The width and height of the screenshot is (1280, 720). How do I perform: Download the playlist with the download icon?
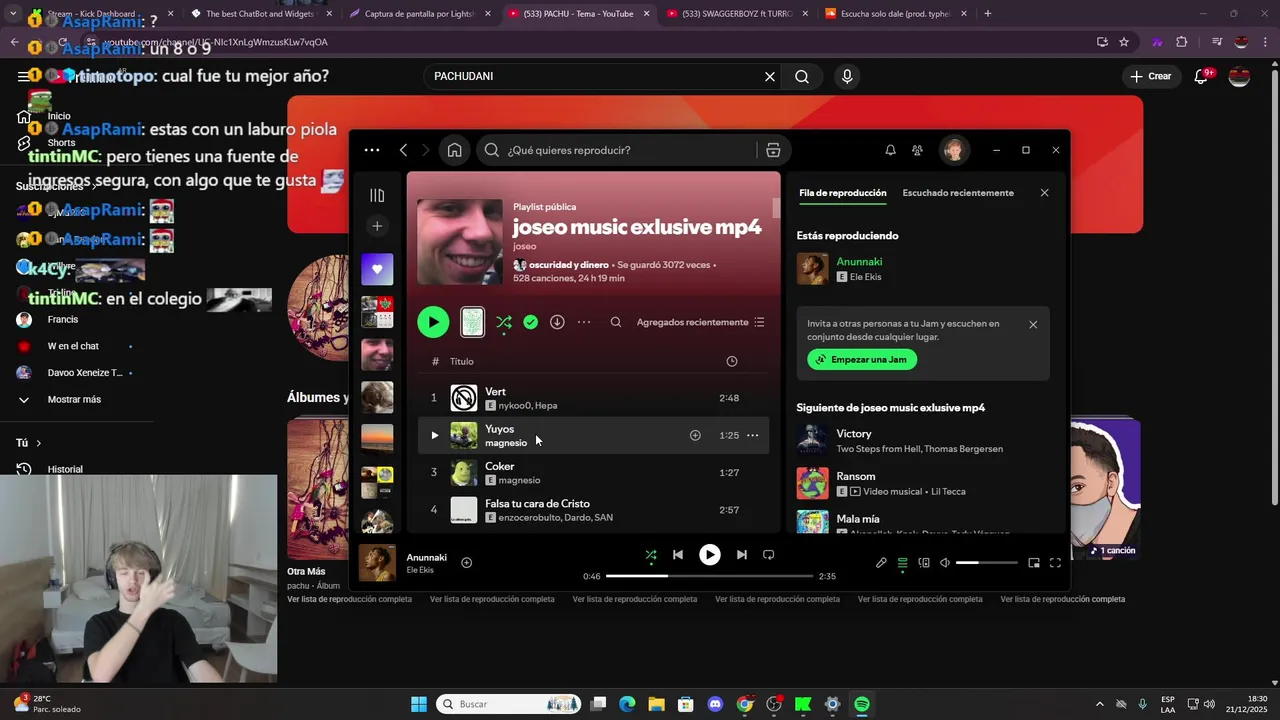pos(557,322)
